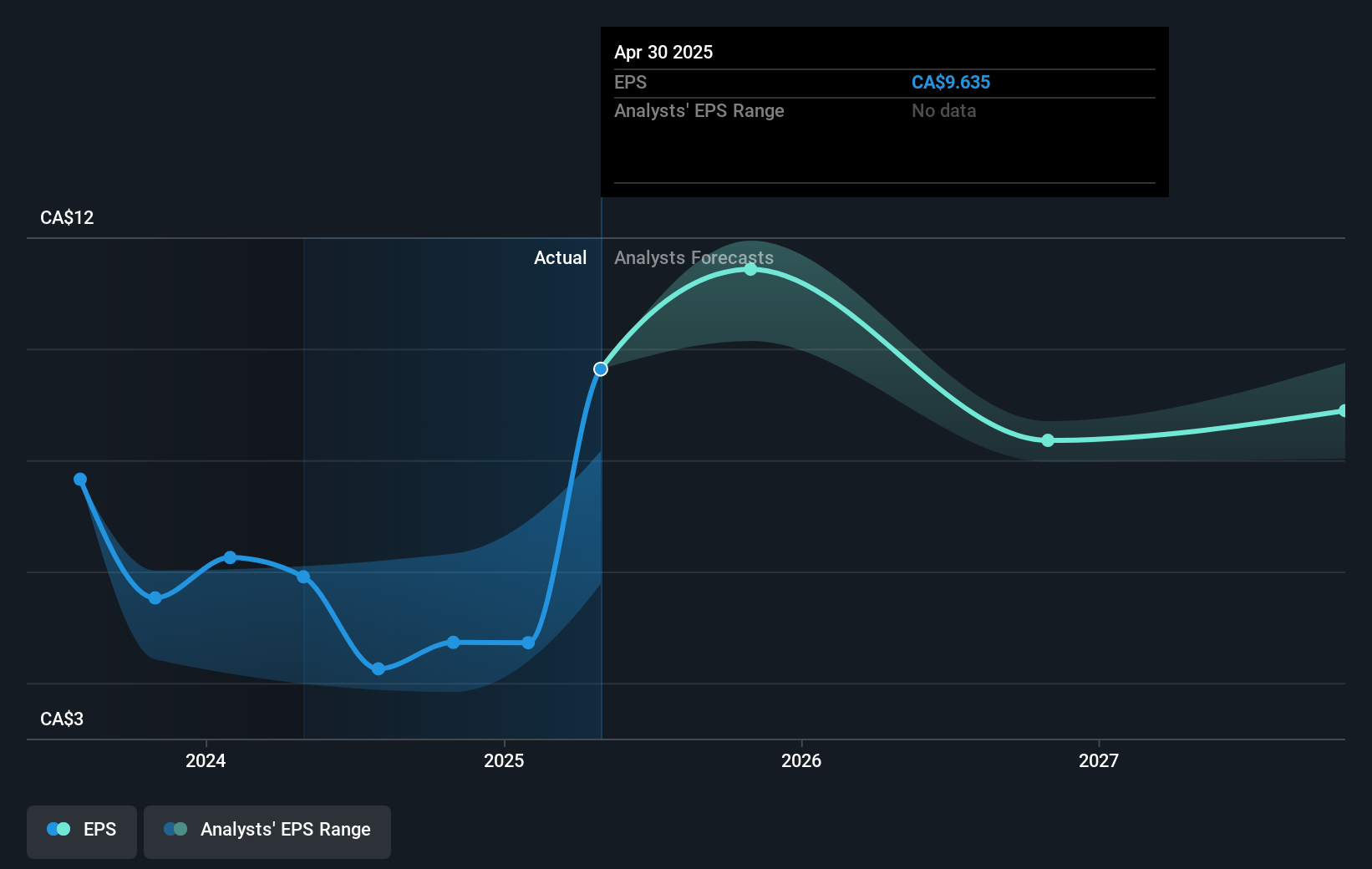Toggle the Analysts' EPS Range legend button

tap(267, 831)
